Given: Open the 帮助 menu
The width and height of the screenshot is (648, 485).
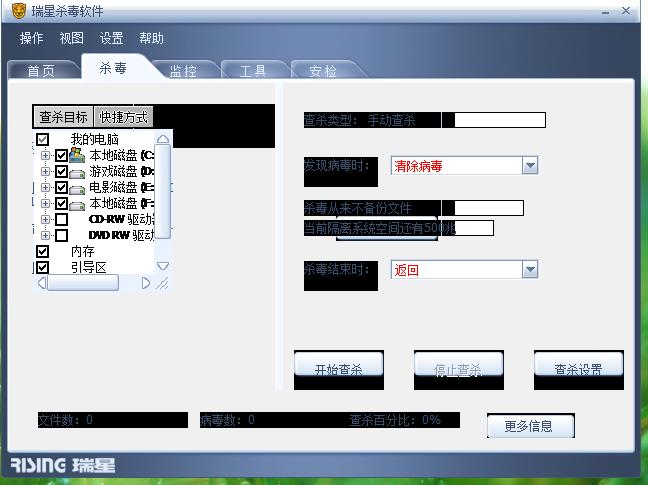Looking at the screenshot, I should coord(151,38).
